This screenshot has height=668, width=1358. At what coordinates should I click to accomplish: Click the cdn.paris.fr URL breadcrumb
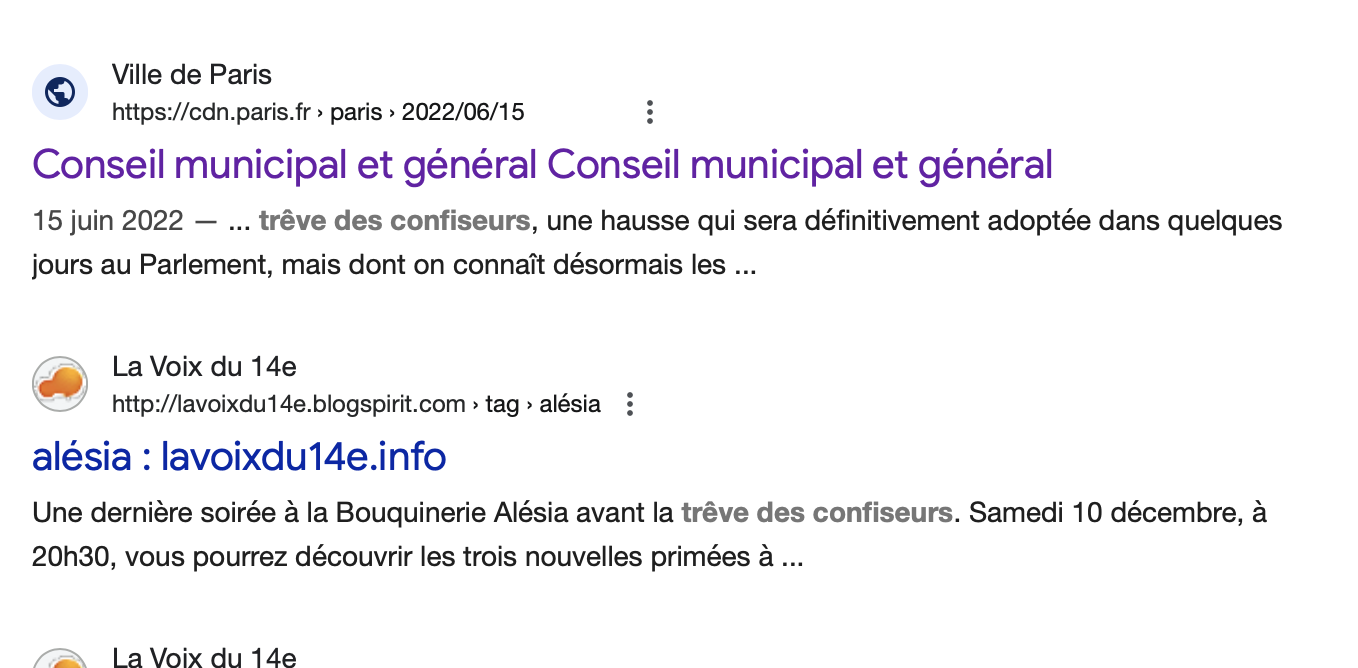coord(211,112)
